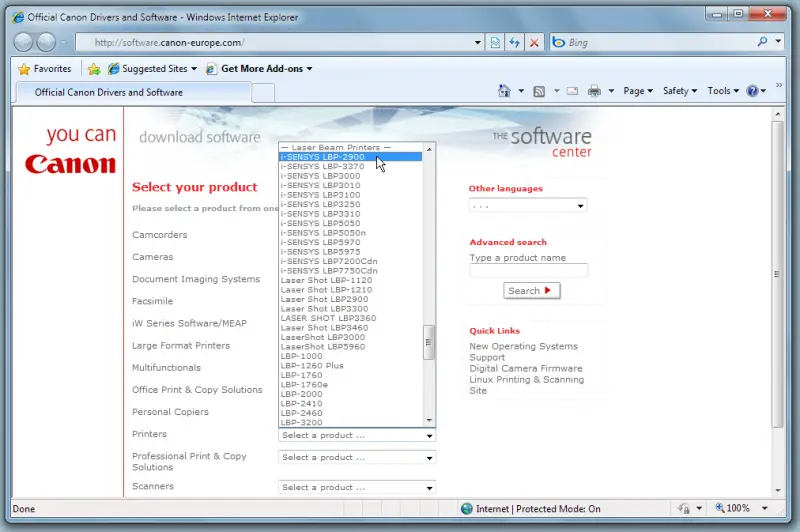This screenshot has height=532, width=800.
Task: Select Laser Shot LBP2900 from the list
Action: tap(351, 299)
